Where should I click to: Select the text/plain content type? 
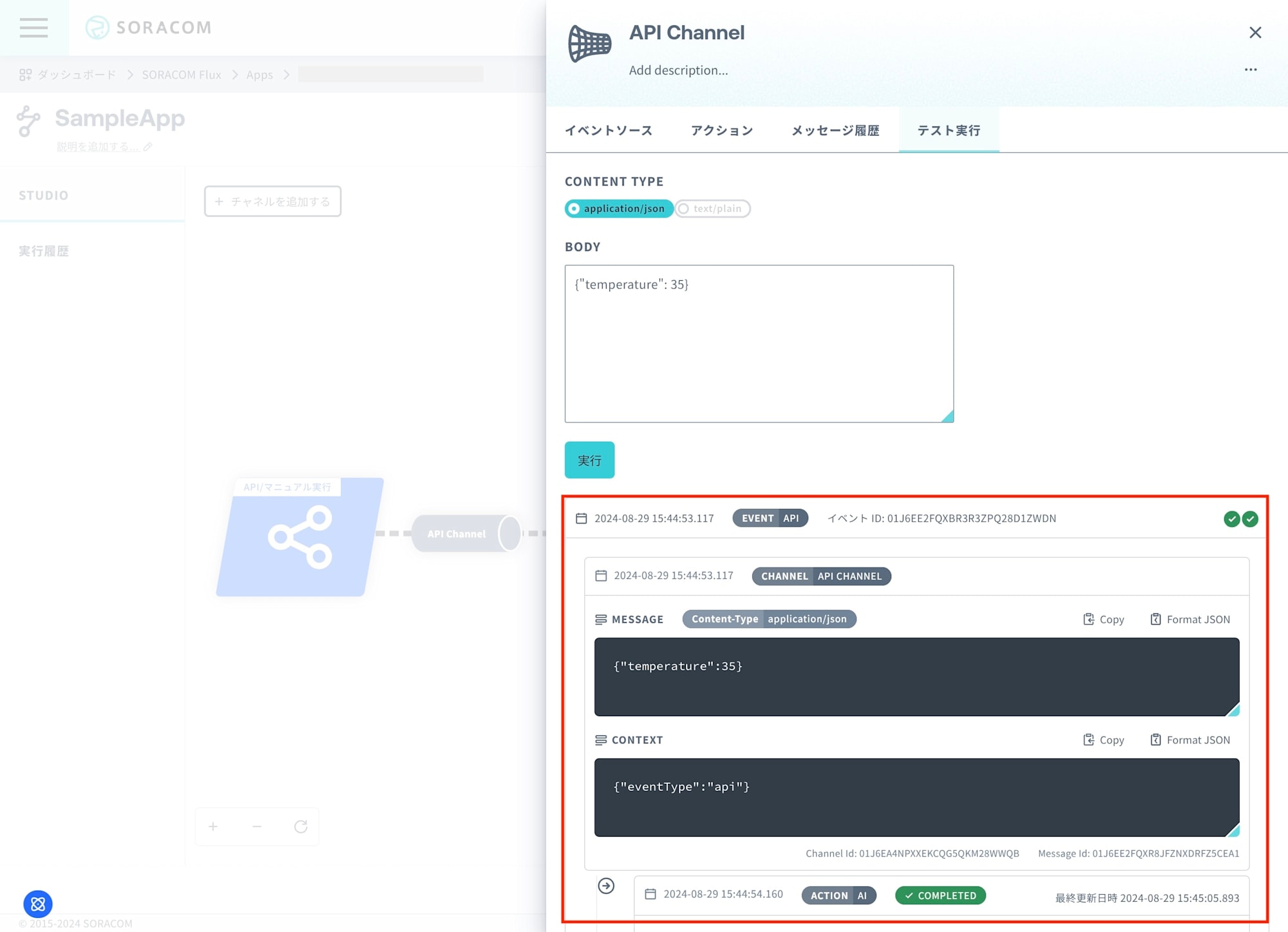(x=713, y=209)
